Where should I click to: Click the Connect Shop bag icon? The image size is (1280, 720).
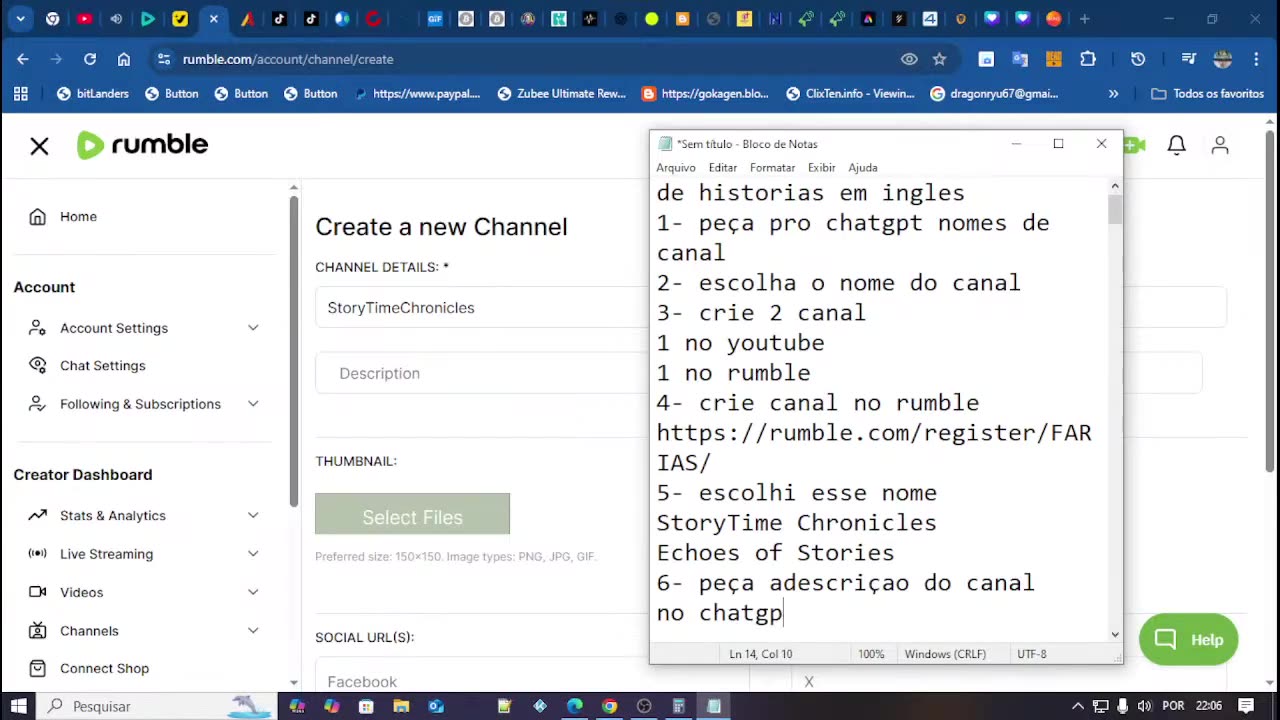pyautogui.click(x=37, y=669)
